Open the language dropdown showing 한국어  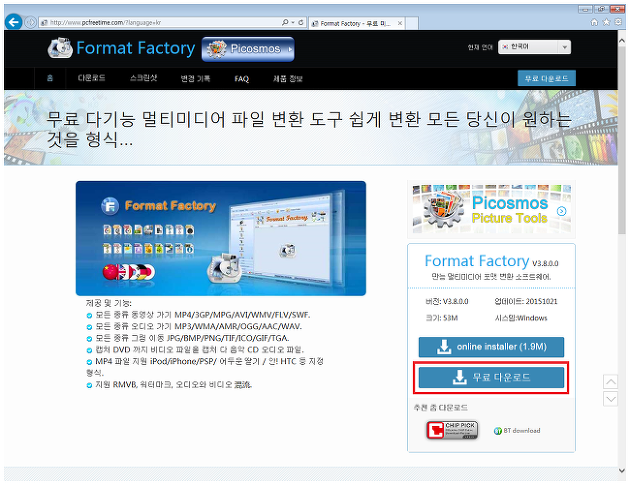point(534,47)
